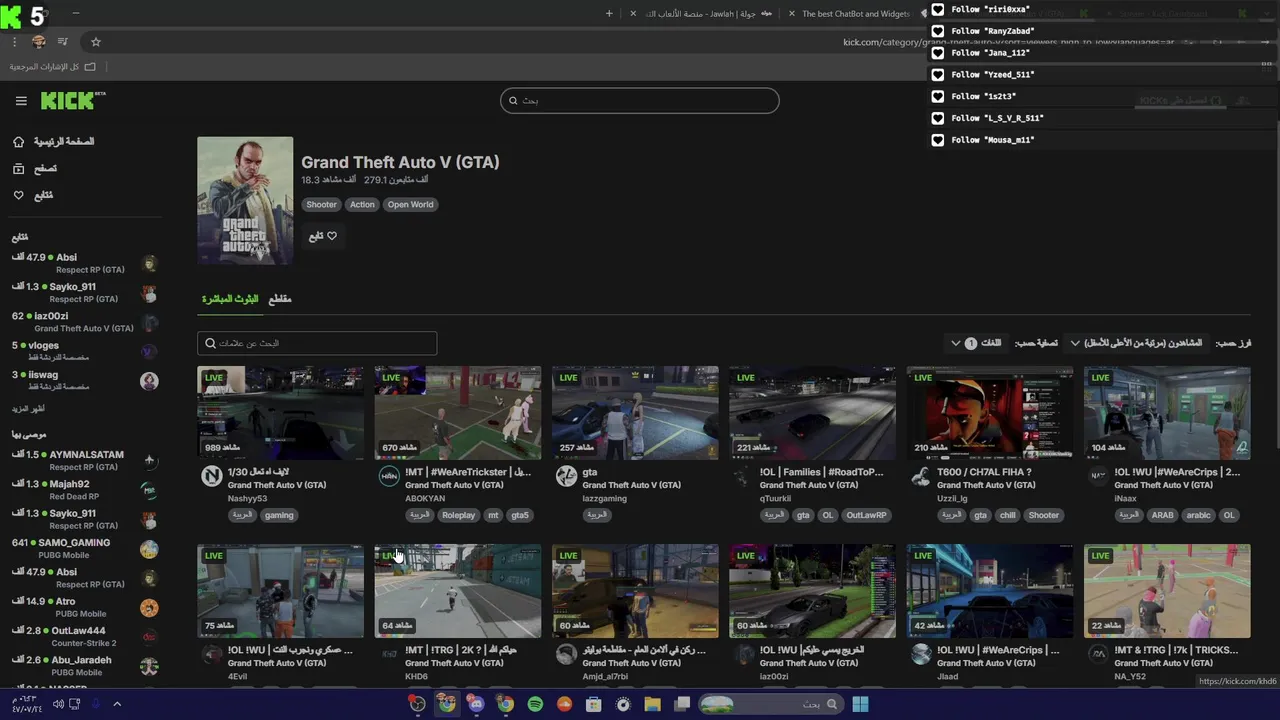Click Nashyy53 channel avatar
The image size is (1280, 720).
coord(211,477)
